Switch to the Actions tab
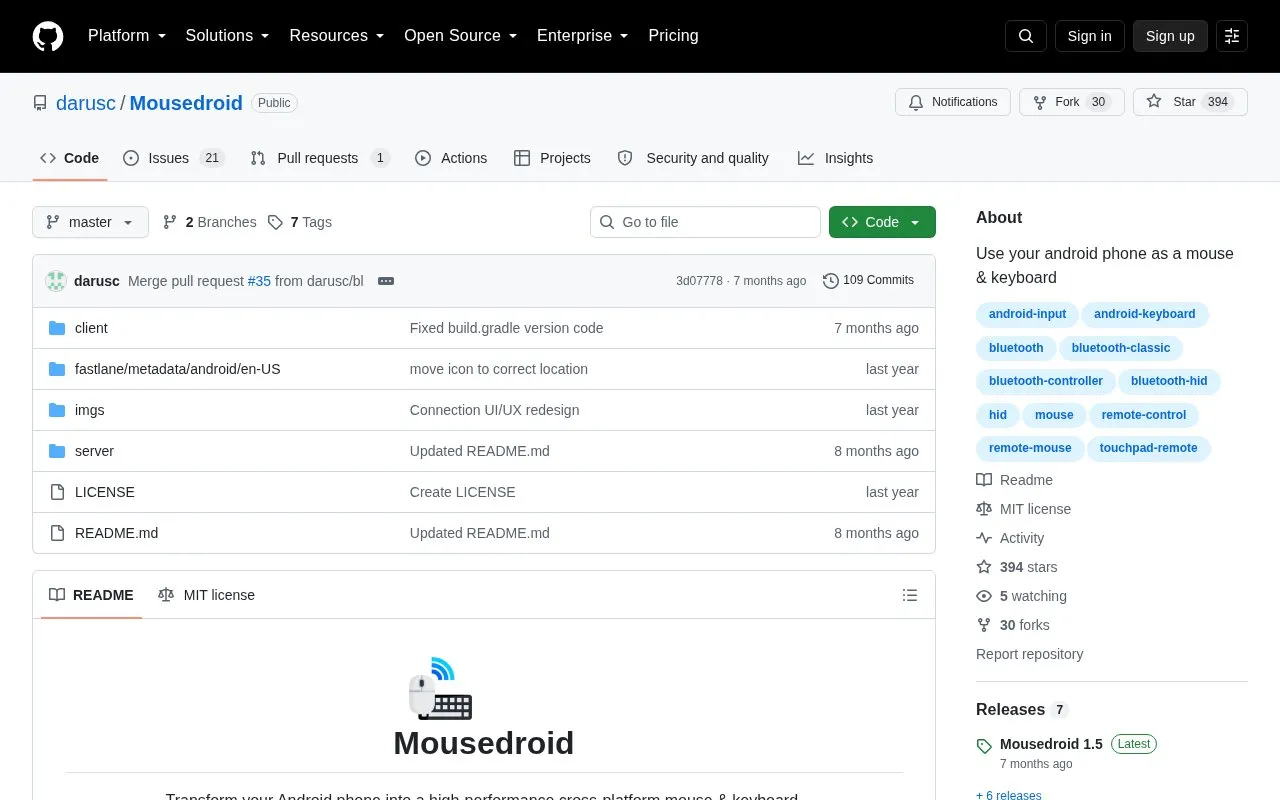Image resolution: width=1280 pixels, height=800 pixels. (451, 158)
